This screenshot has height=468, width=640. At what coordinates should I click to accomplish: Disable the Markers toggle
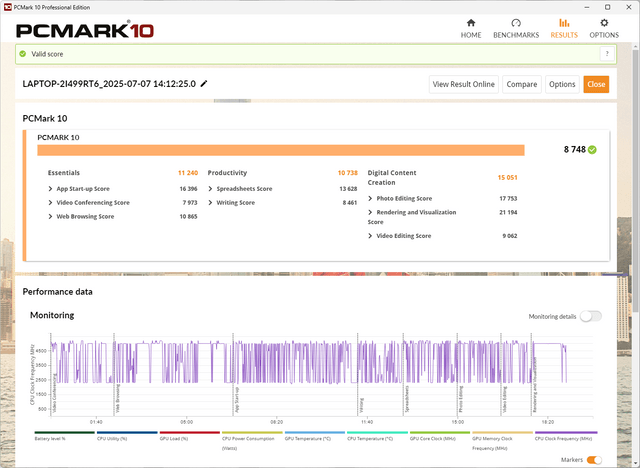(594, 460)
